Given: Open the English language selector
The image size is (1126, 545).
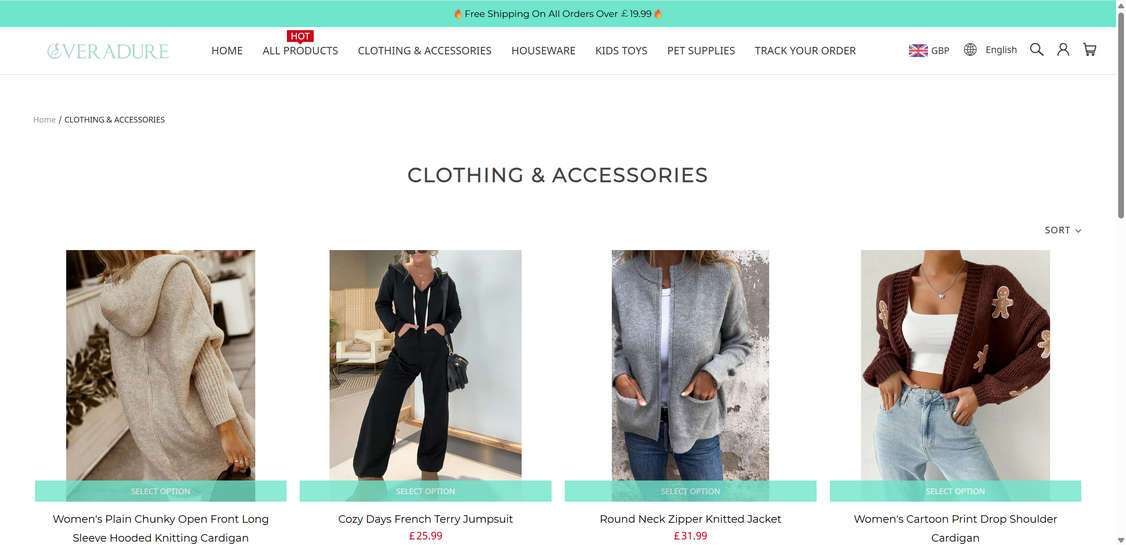Looking at the screenshot, I should [x=1001, y=50].
